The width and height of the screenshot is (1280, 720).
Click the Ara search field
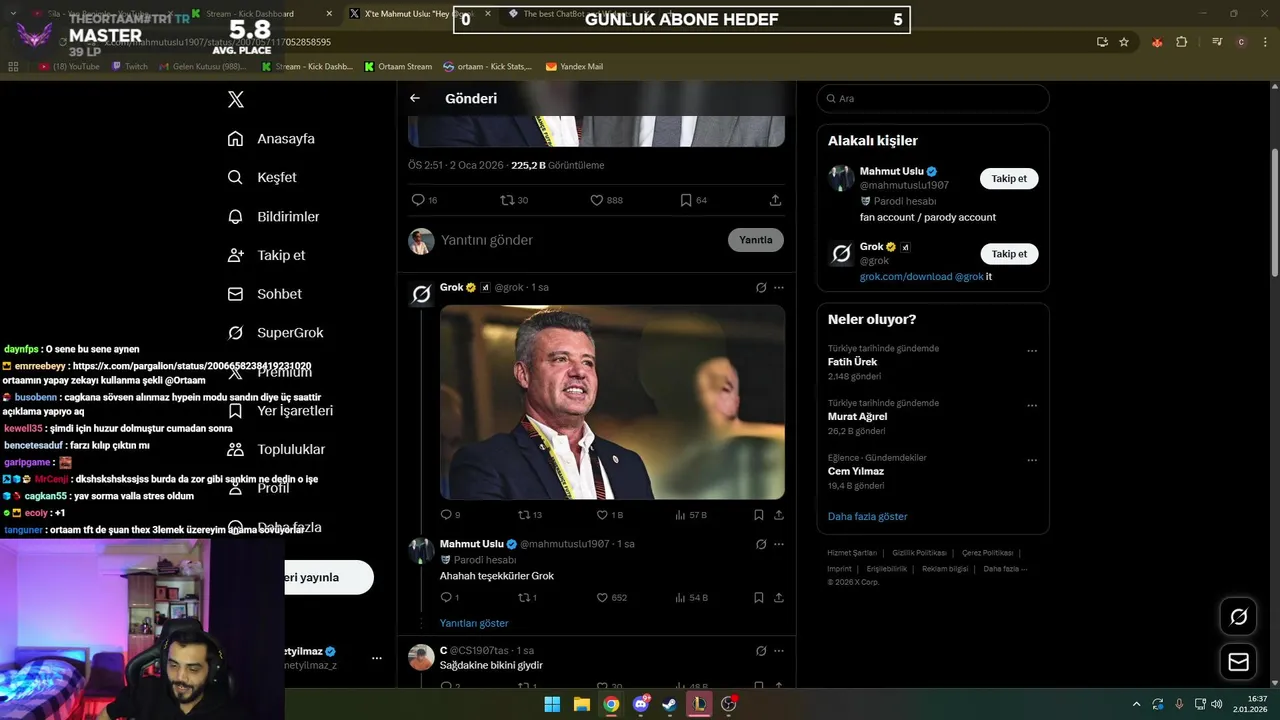click(933, 98)
